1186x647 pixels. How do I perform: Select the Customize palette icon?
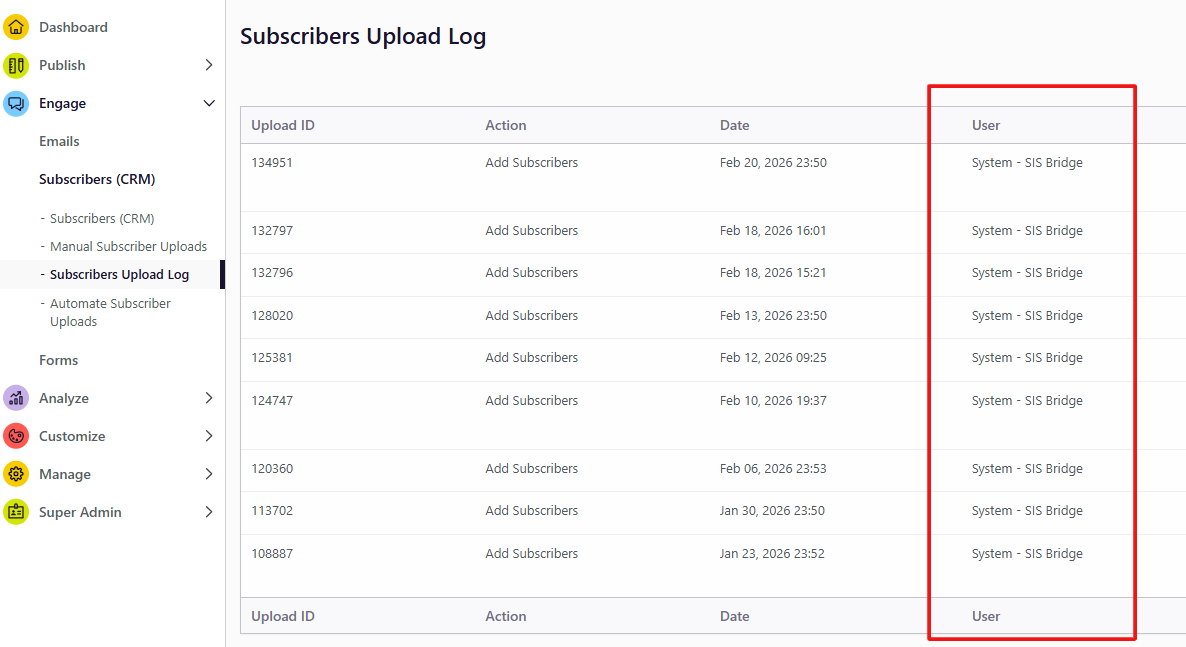[x=16, y=435]
